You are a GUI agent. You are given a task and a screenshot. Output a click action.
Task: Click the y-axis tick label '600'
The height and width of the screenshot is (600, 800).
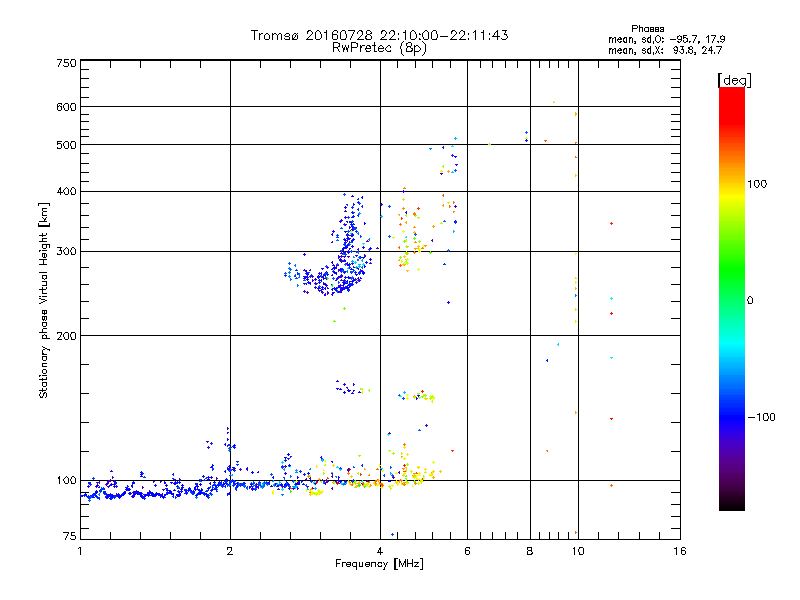click(66, 107)
